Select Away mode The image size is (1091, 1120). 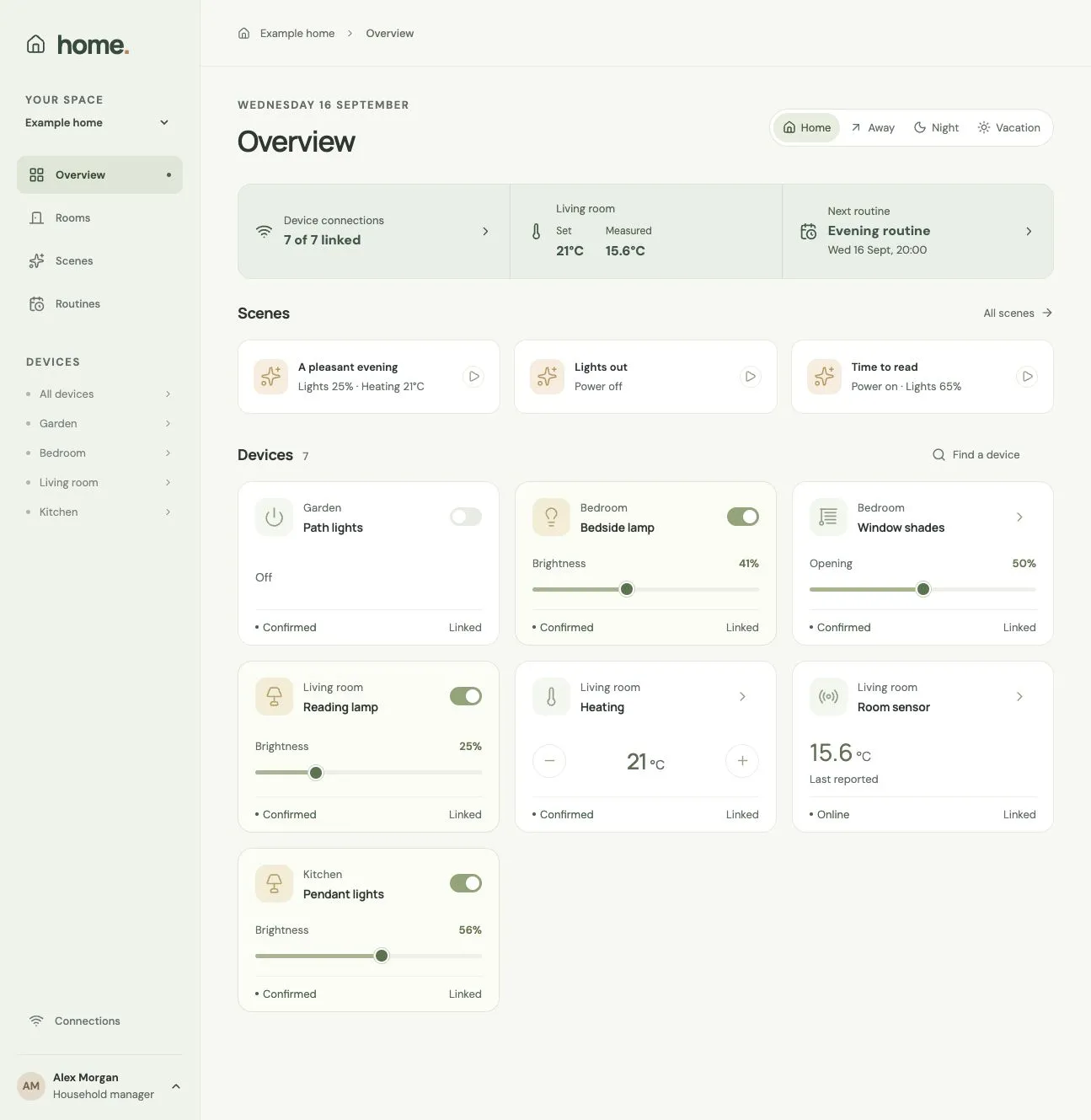[x=873, y=128]
